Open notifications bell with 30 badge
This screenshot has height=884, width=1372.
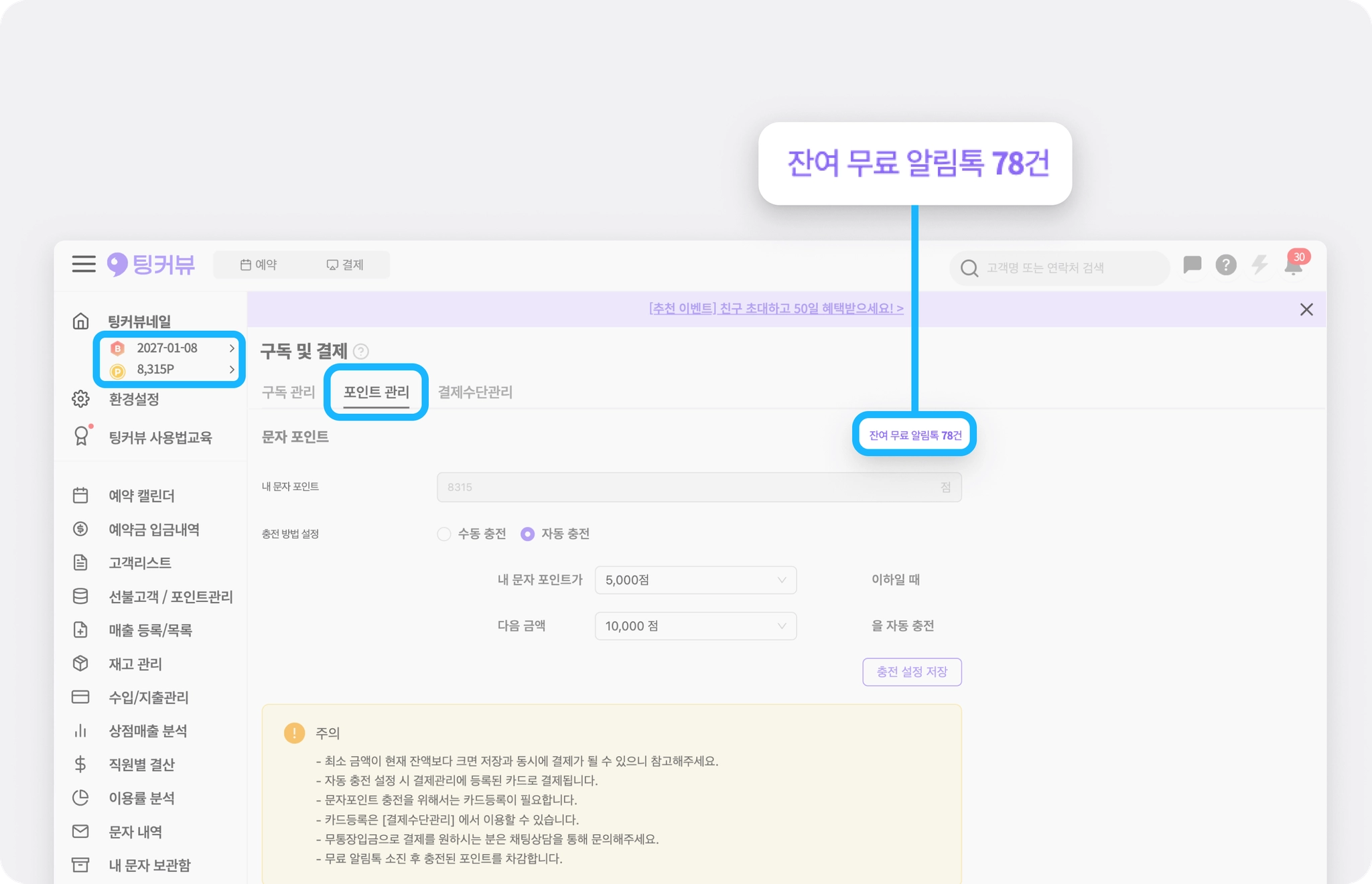[1293, 267]
